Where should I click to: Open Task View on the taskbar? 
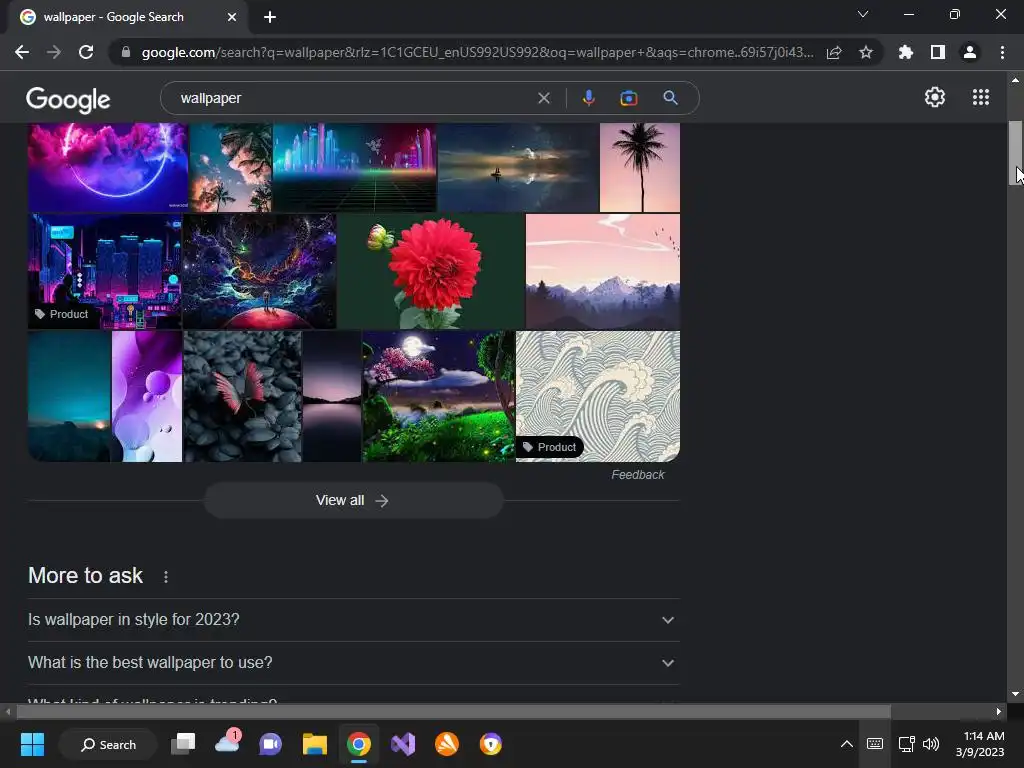click(183, 744)
